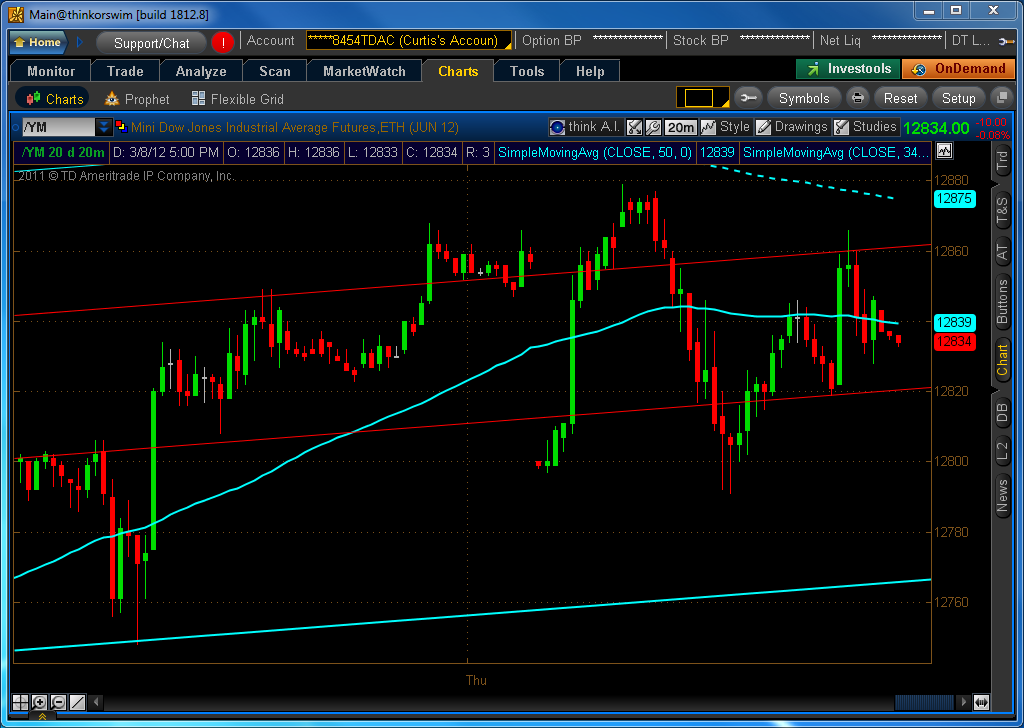Open the Drawings menu

[x=792, y=127]
